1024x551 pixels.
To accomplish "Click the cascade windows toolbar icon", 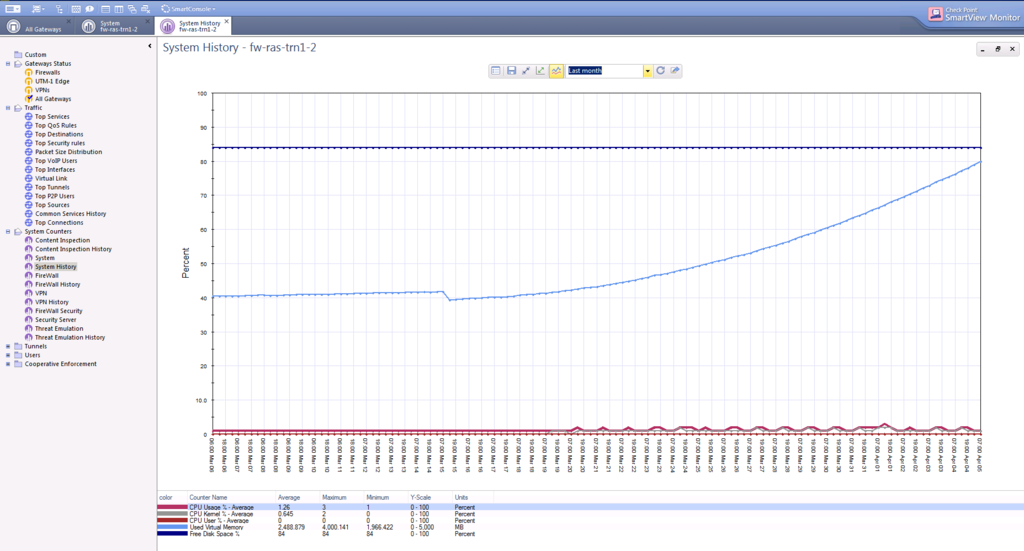I will tap(132, 8).
